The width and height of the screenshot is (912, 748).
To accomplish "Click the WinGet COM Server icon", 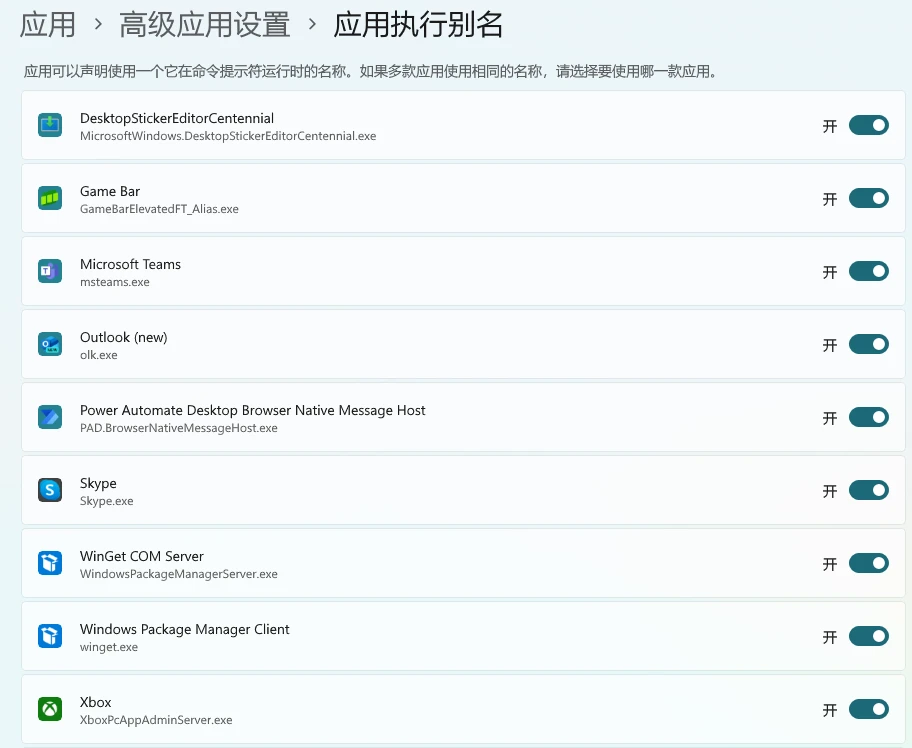I will point(50,563).
